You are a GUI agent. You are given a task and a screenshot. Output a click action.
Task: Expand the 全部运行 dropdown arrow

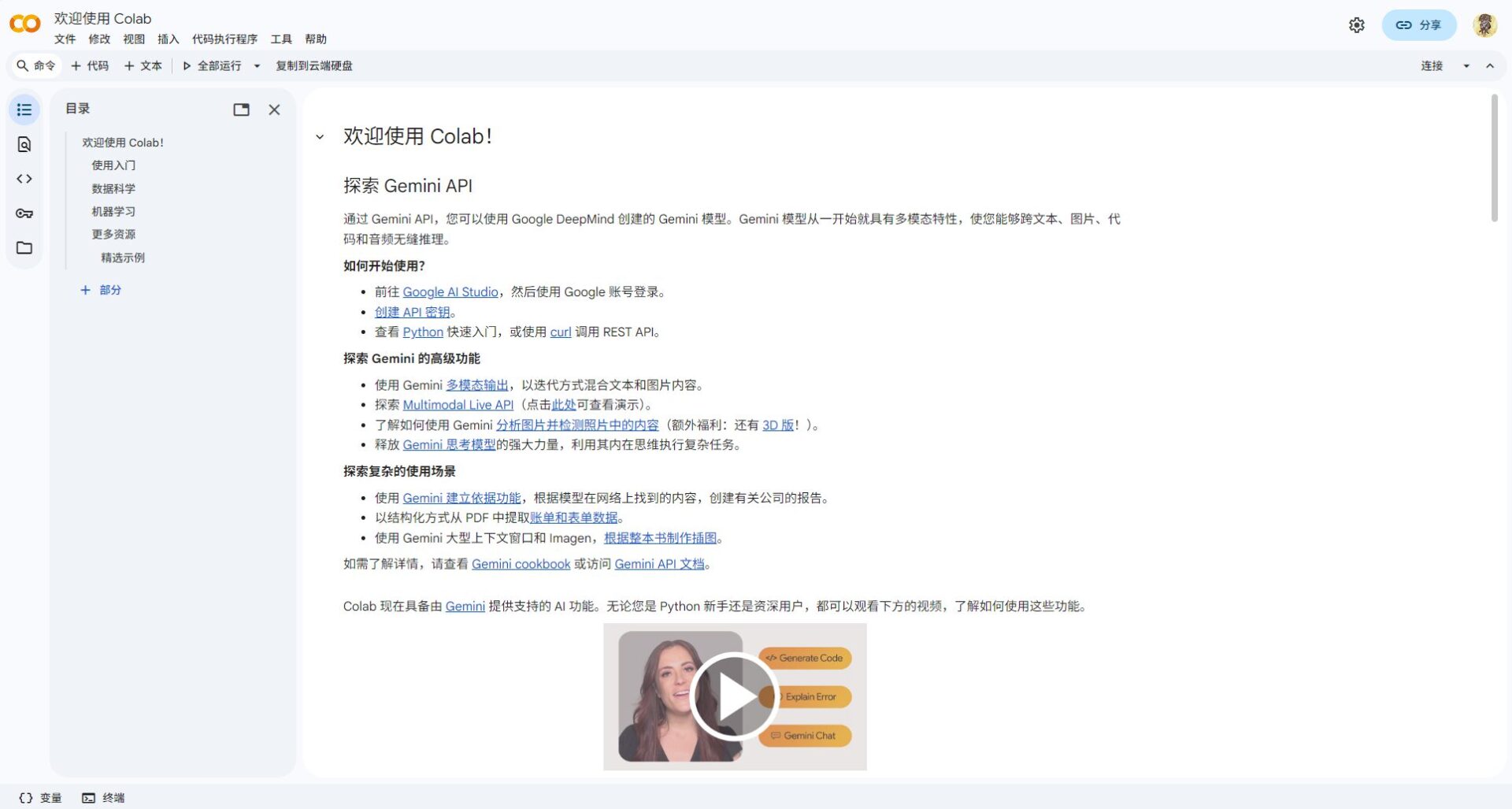coord(257,66)
